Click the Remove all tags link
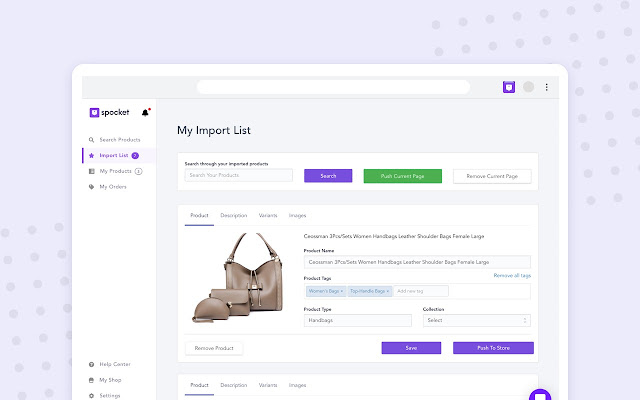This screenshot has width=640, height=400. [512, 276]
